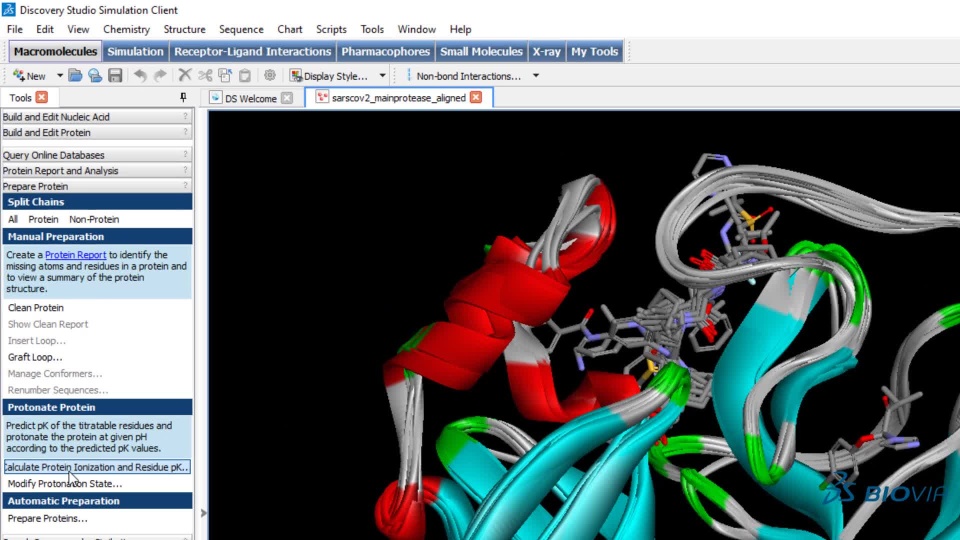
Task: Click the Cut scissors icon
Action: 205,75
